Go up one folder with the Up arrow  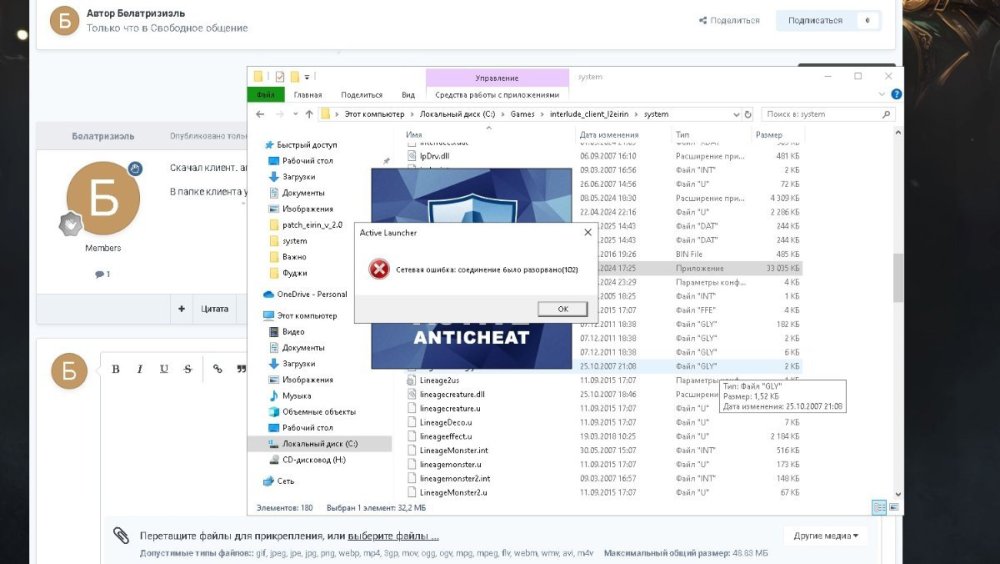[309, 114]
